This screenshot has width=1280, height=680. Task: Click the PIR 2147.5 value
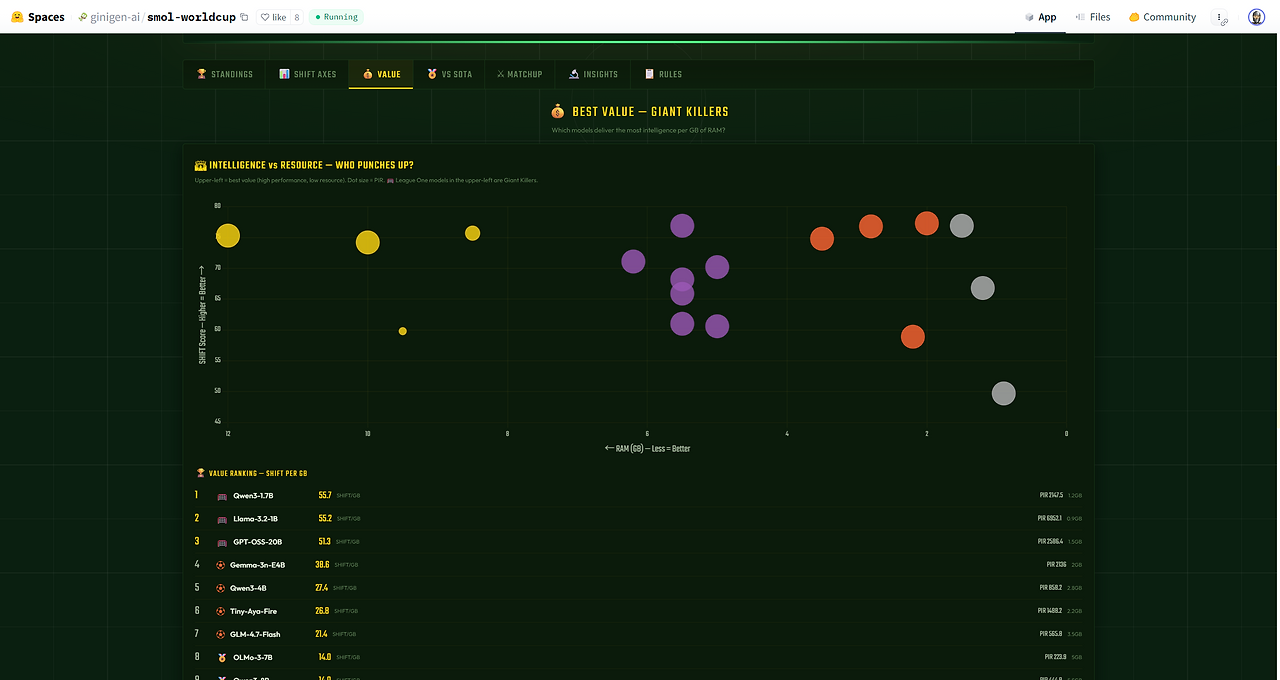[x=1051, y=496]
